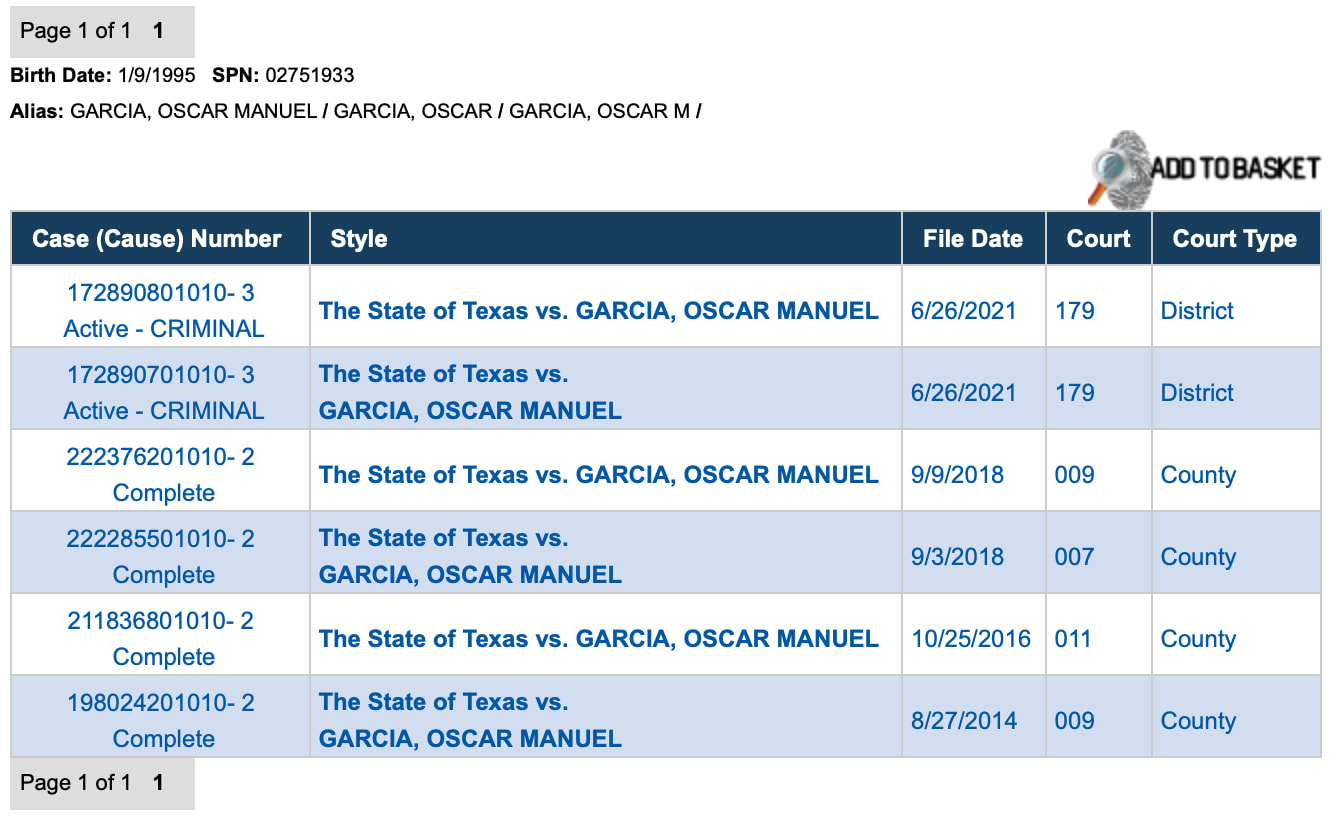Open case number 211836801010-2
The width and height of the screenshot is (1332, 840).
(161, 621)
